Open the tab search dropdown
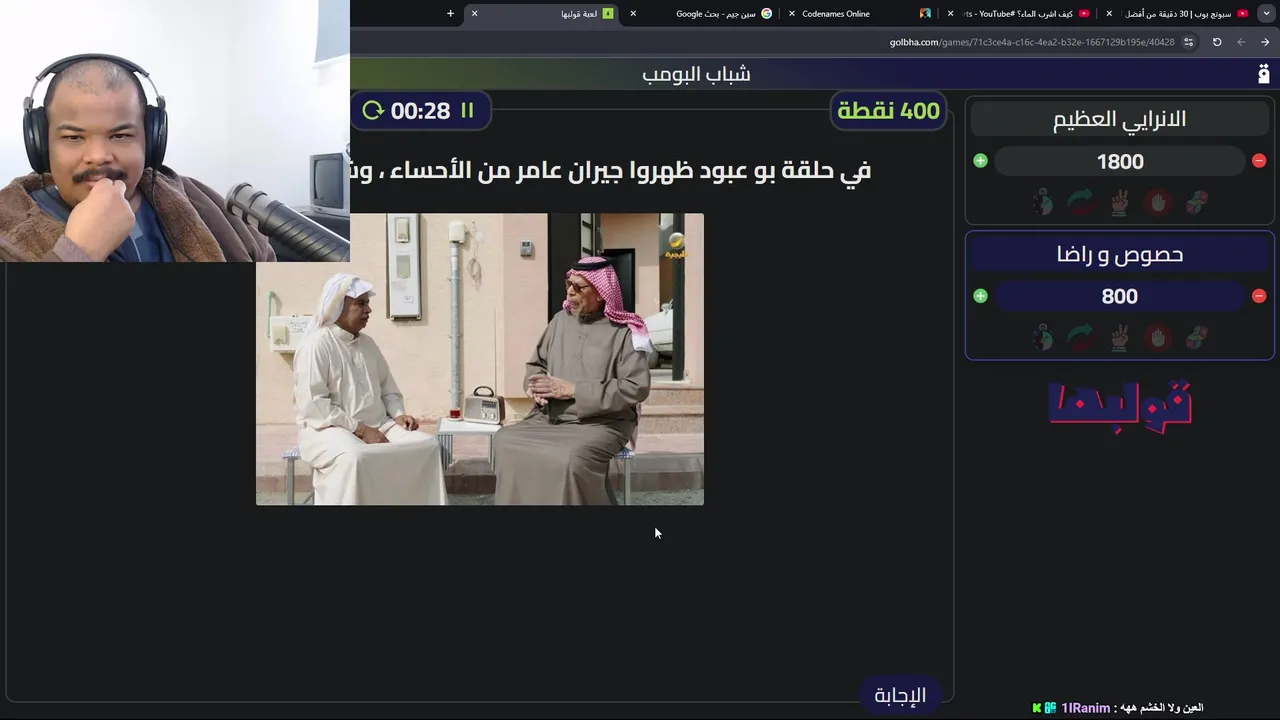1280x720 pixels. click(1266, 14)
